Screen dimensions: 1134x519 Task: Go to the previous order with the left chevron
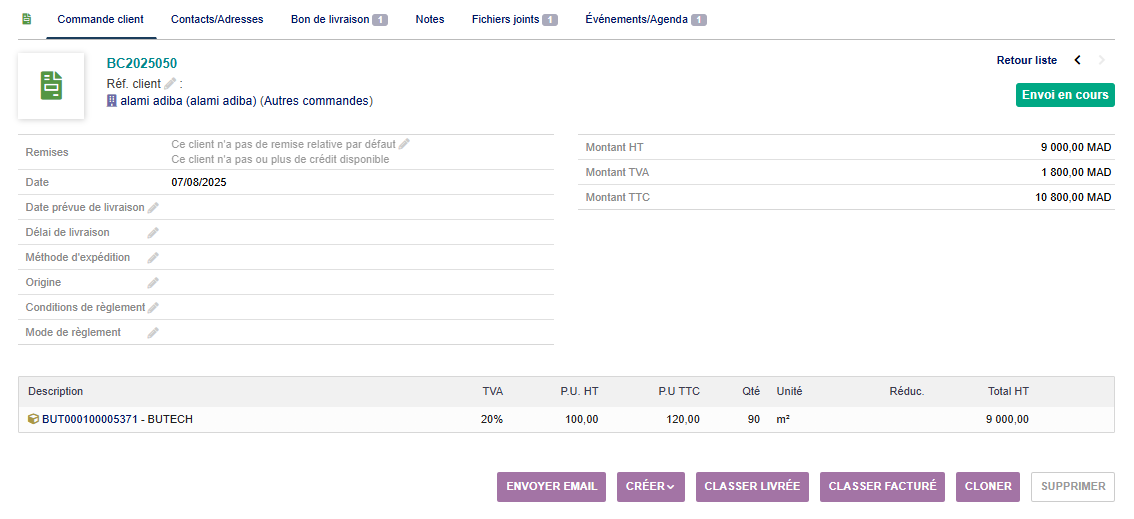pos(1077,60)
